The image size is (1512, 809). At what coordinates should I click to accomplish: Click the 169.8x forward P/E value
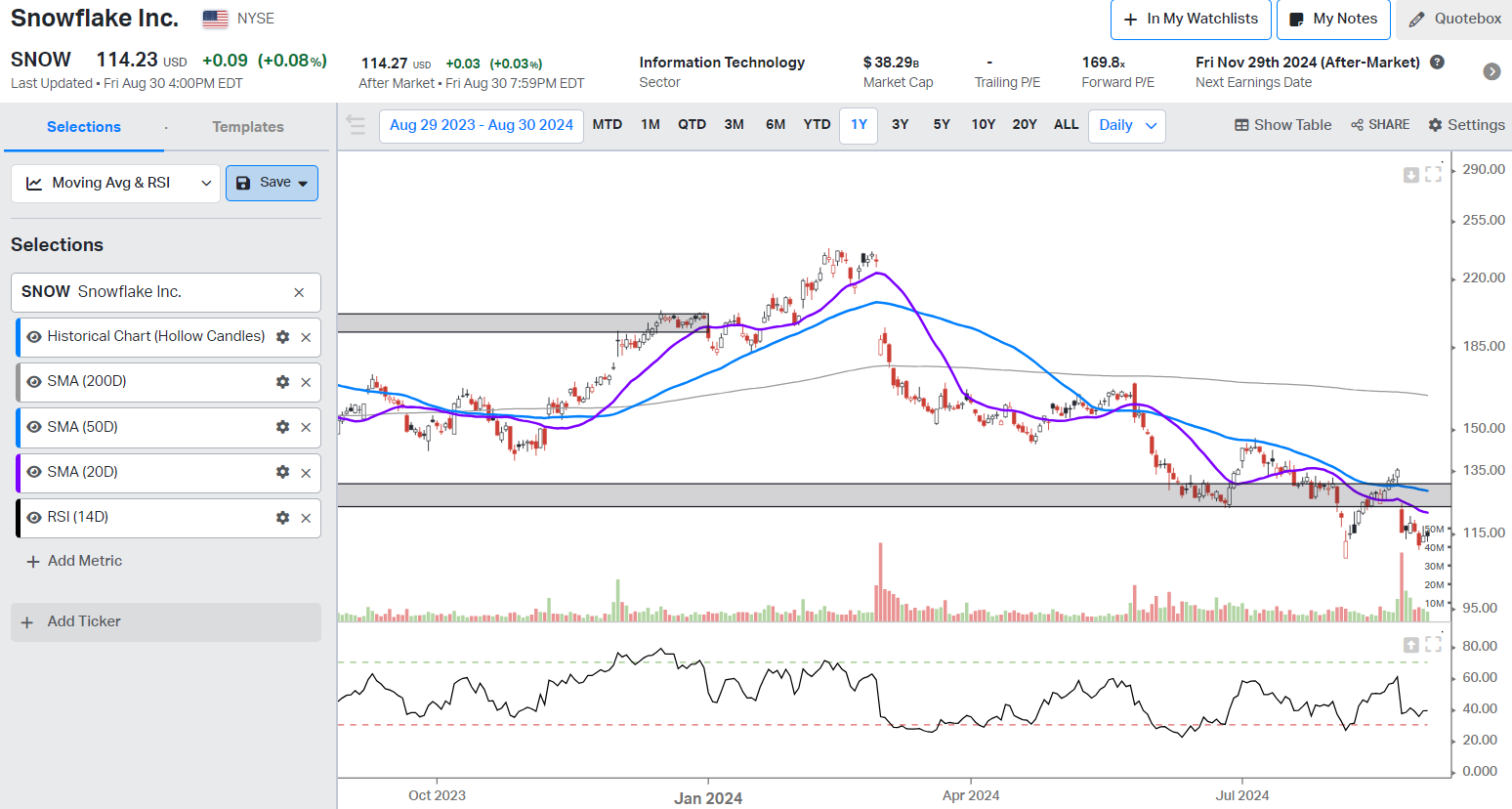pyautogui.click(x=1104, y=63)
